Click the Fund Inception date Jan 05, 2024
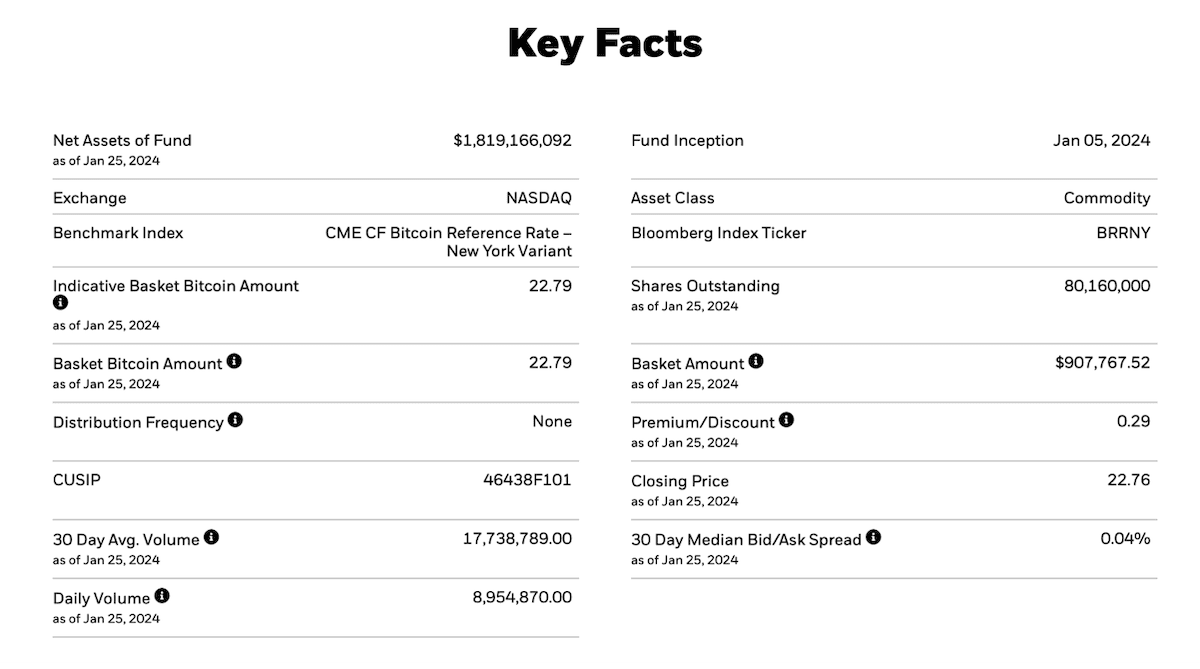Screen dimensions: 1200x669 (1102, 140)
